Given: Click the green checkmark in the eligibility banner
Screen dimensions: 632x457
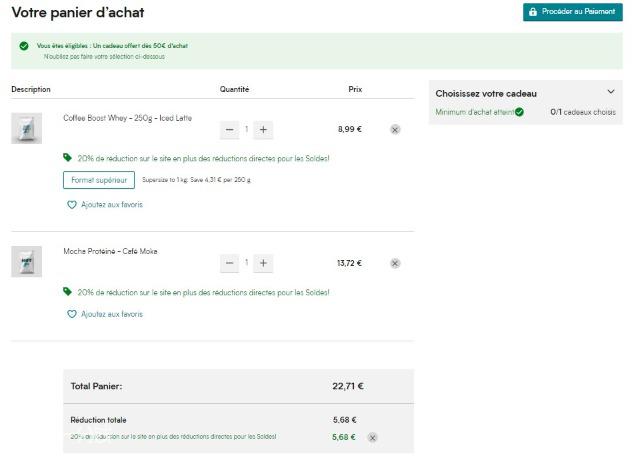Looking at the screenshot, I should point(24,46).
